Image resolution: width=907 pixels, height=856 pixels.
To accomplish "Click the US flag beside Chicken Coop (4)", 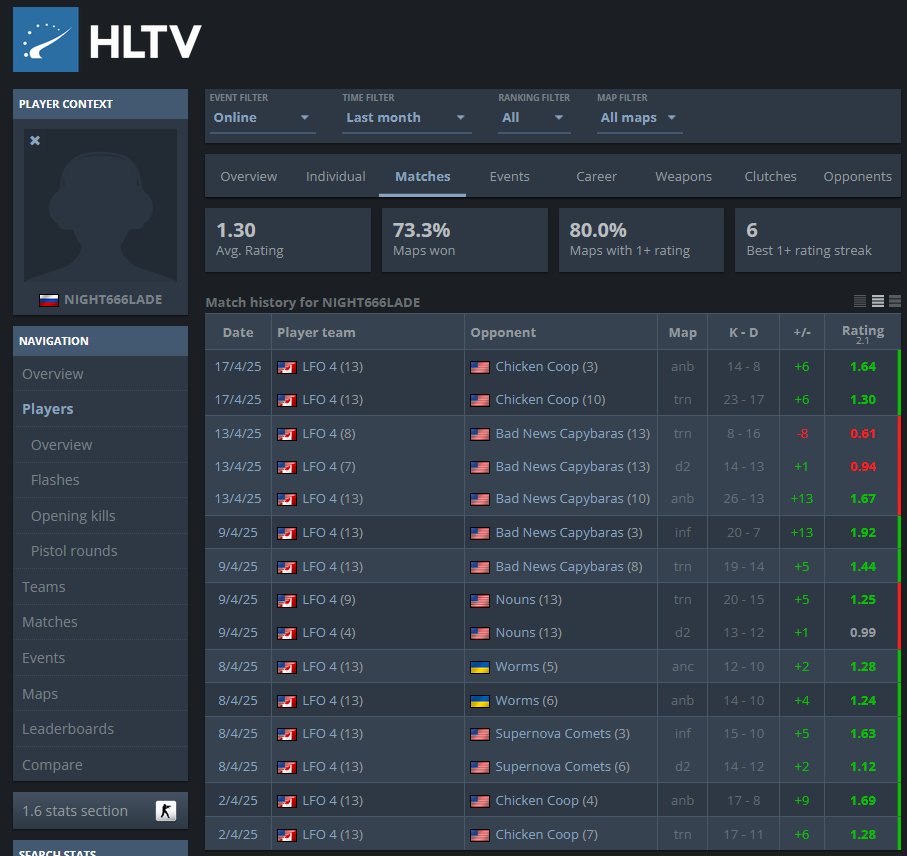I will coord(480,802).
